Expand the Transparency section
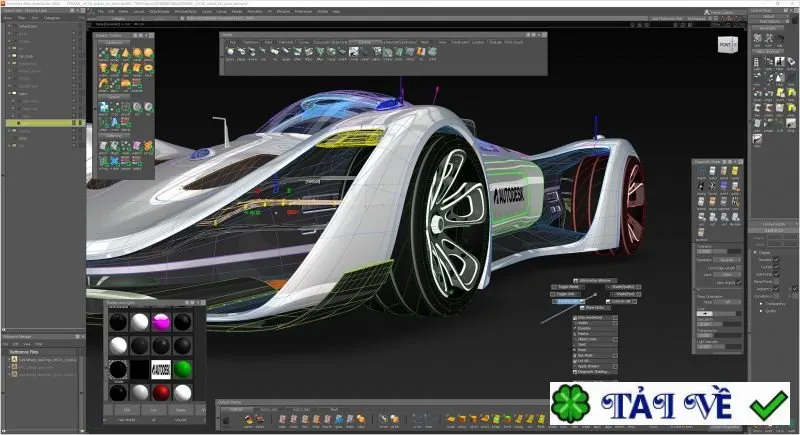The width and height of the screenshot is (800, 435). tap(761, 303)
